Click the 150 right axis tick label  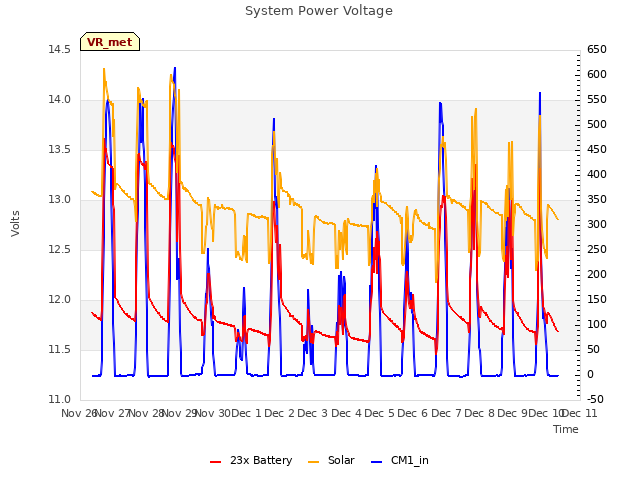(597, 300)
